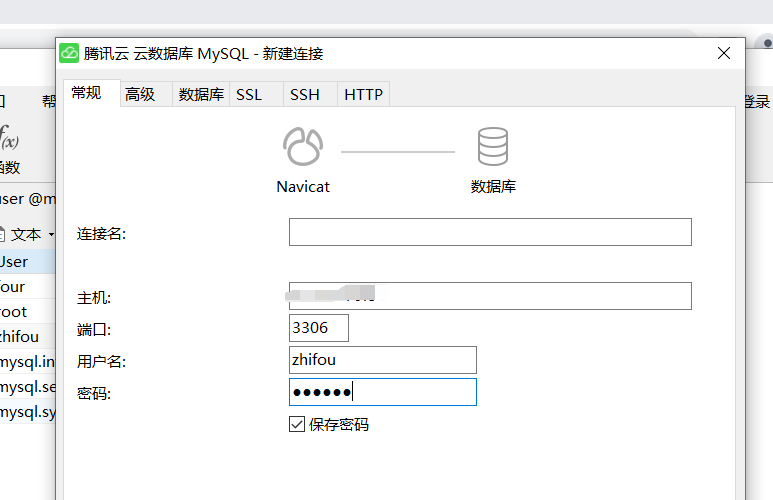This screenshot has height=500, width=773.
Task: Click the Tencent Cloud icon in title bar
Action: 69,53
